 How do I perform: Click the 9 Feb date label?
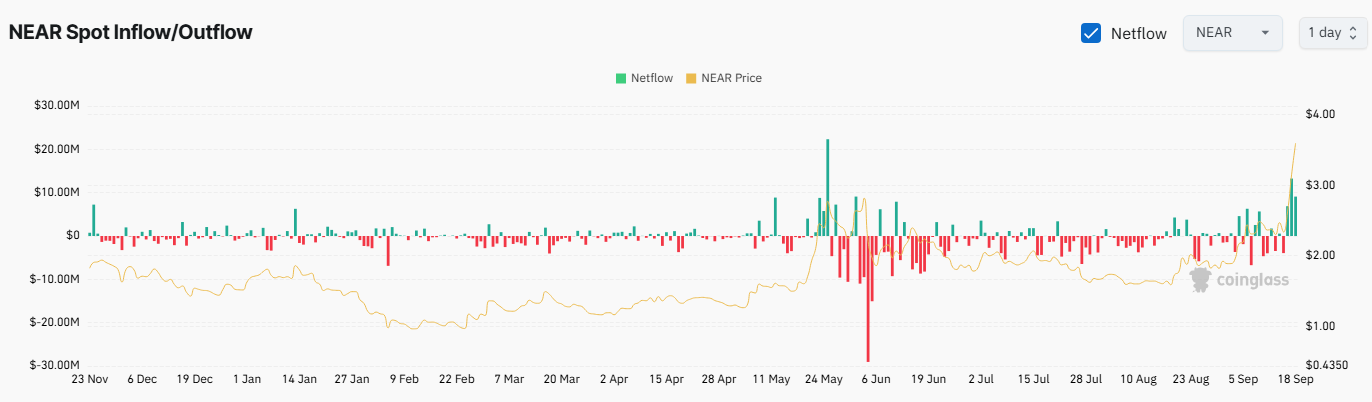coord(404,380)
